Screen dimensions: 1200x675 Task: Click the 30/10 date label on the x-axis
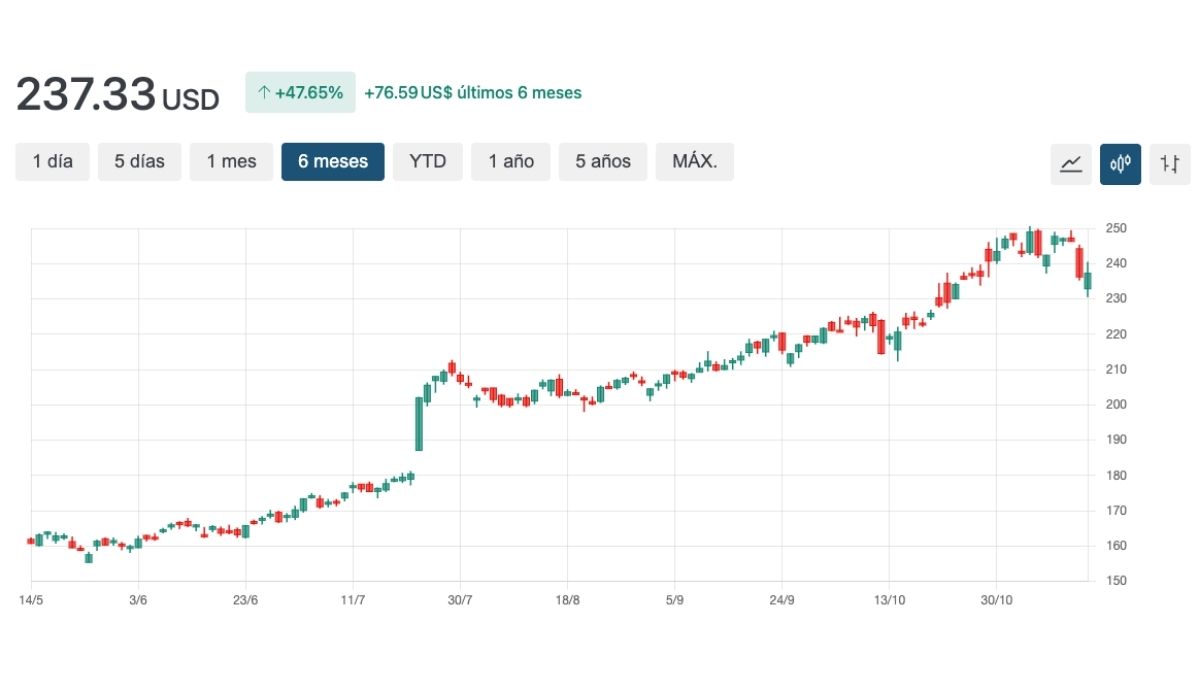coord(996,600)
